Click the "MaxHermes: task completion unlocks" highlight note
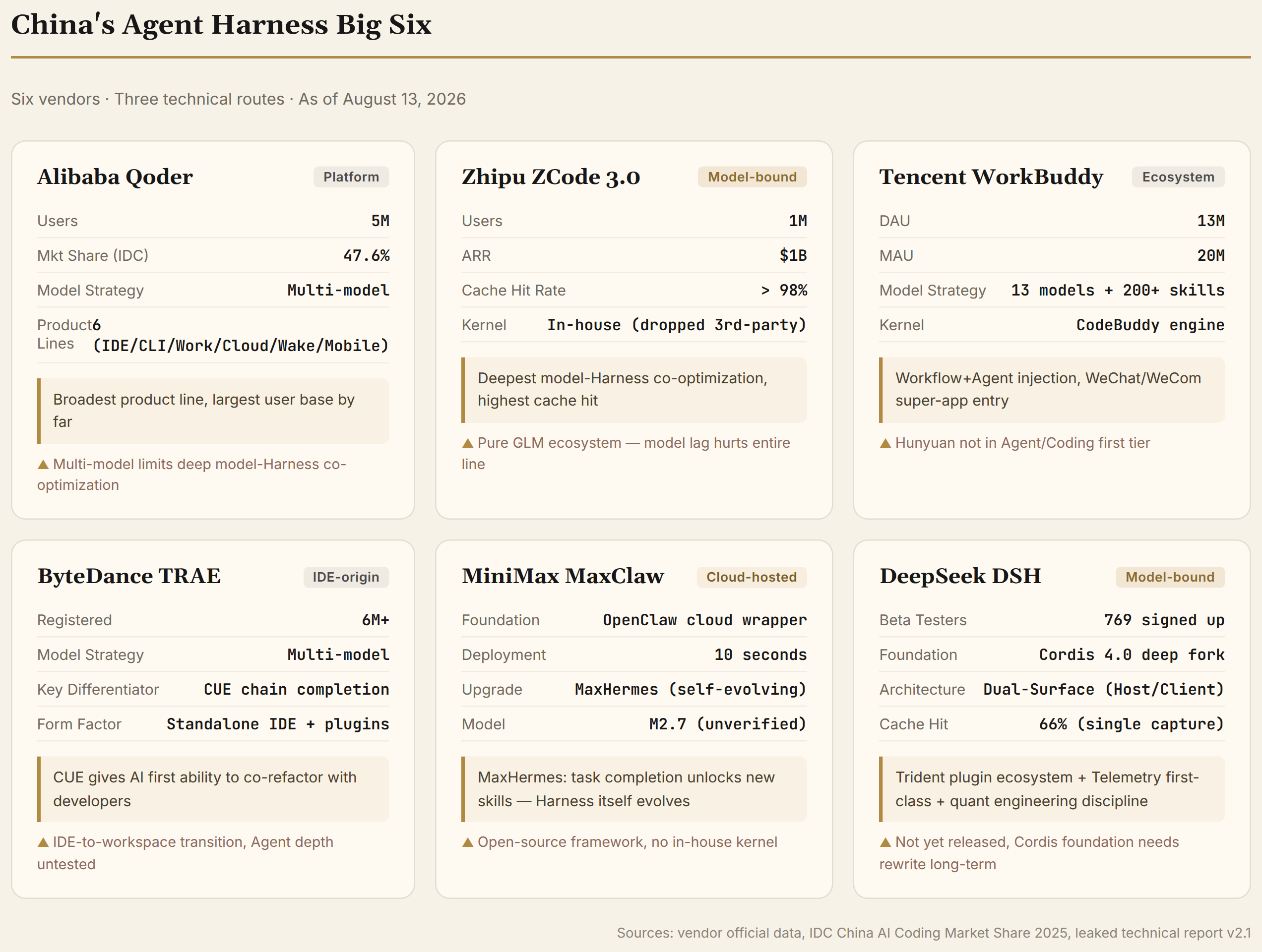The width and height of the screenshot is (1262, 952). 634,789
